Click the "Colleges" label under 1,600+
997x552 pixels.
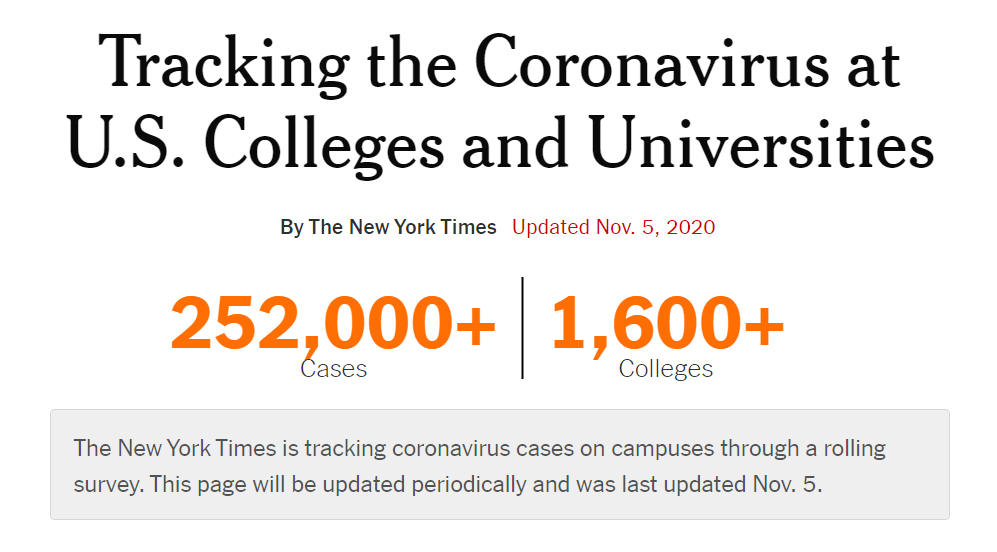[x=666, y=369]
